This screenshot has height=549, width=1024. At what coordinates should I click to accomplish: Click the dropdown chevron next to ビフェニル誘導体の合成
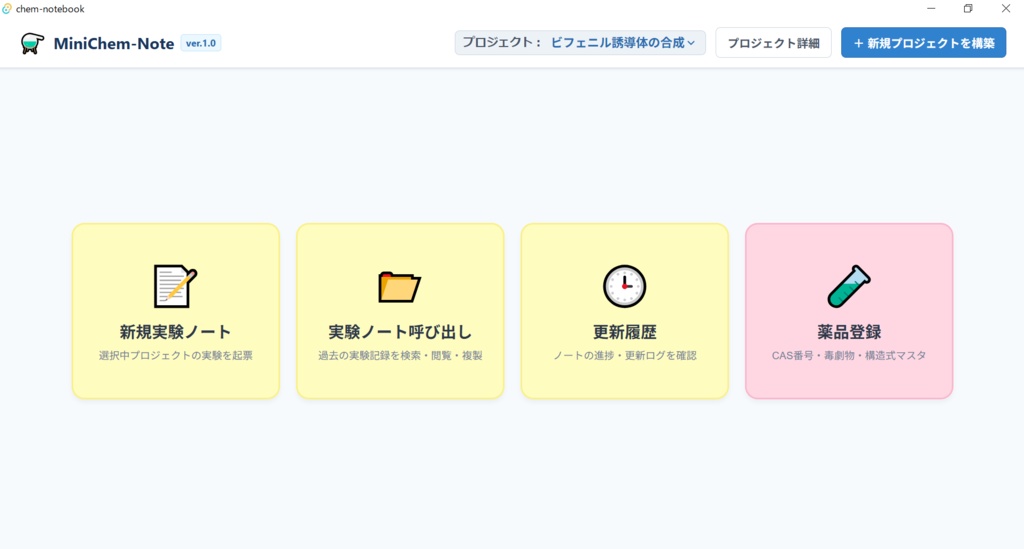click(x=692, y=43)
